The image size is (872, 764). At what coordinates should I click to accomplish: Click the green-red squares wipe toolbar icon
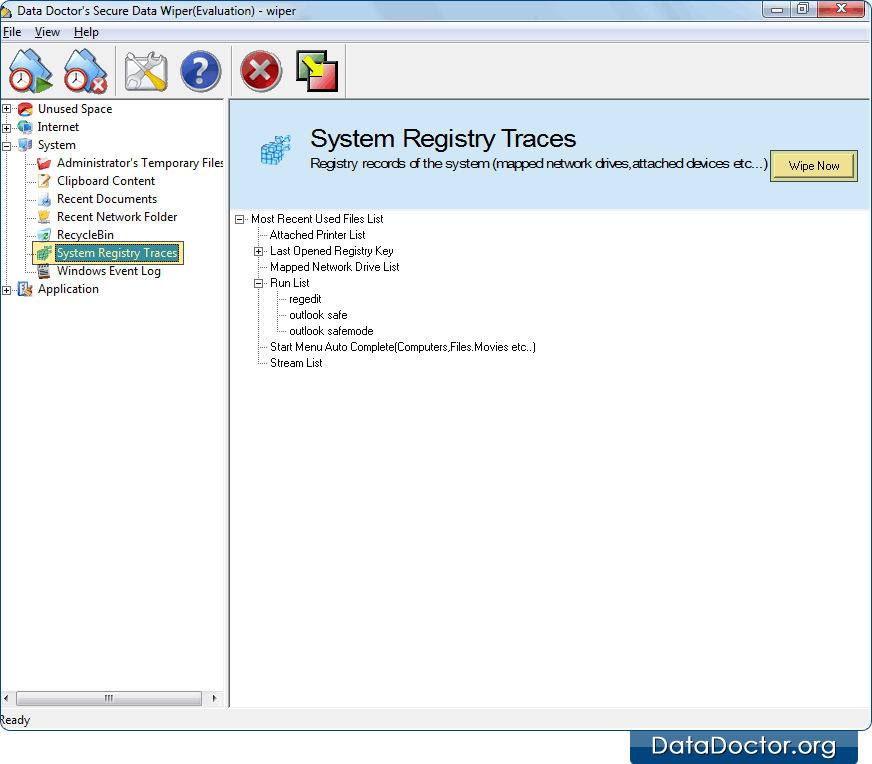click(317, 71)
